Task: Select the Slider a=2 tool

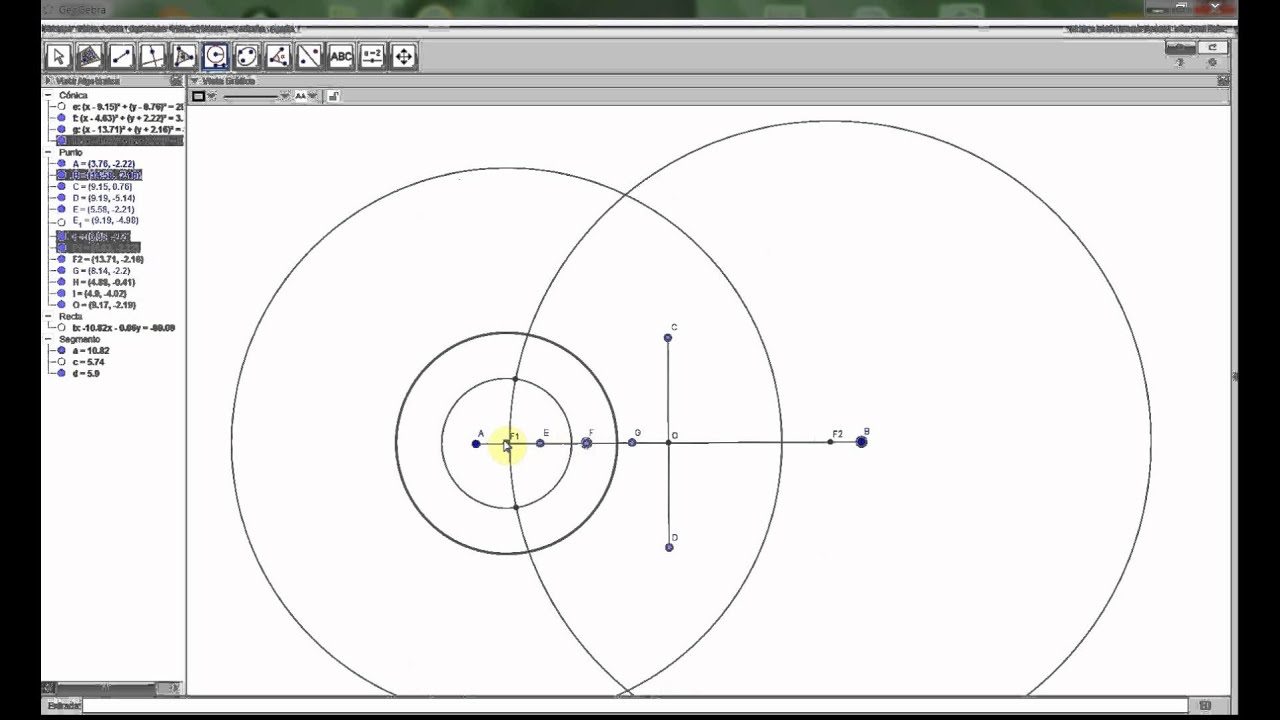Action: click(372, 56)
